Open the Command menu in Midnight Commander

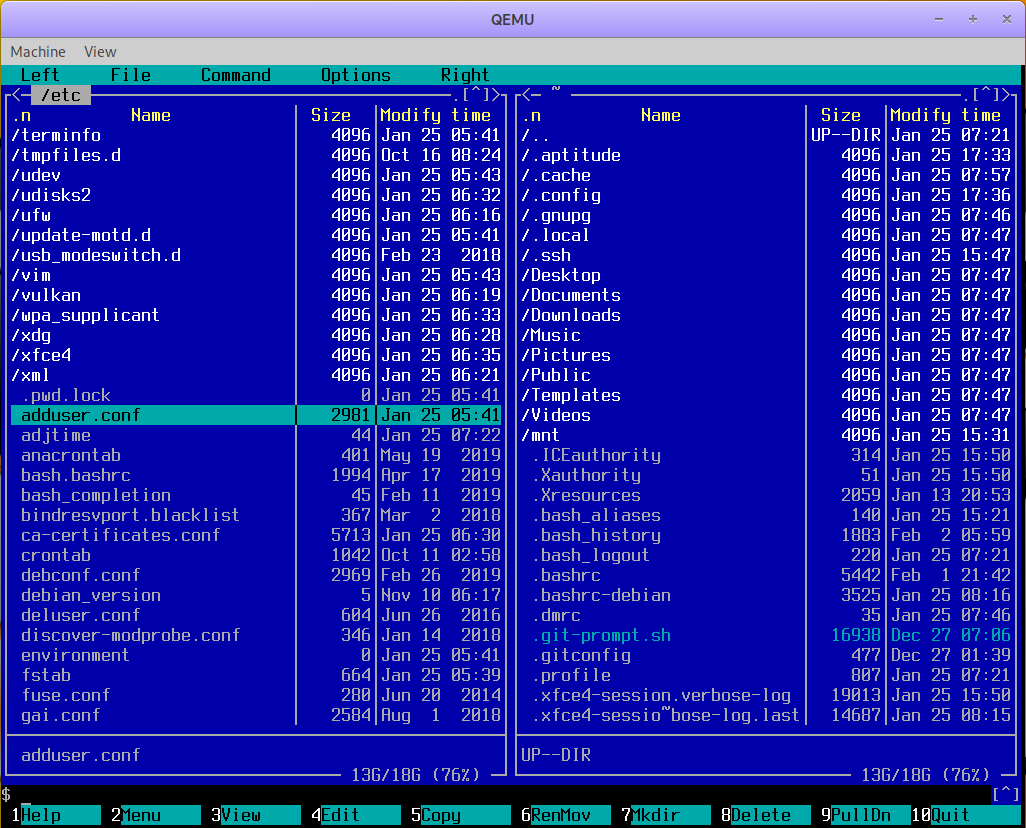coord(235,75)
